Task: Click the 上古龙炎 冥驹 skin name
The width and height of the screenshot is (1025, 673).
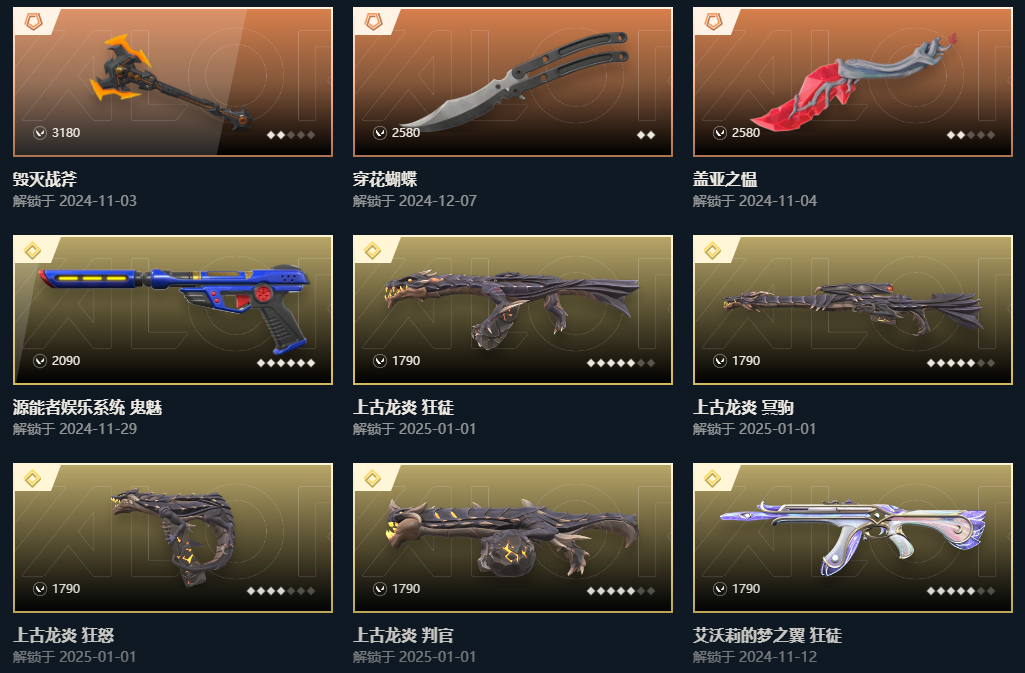Action: point(743,408)
